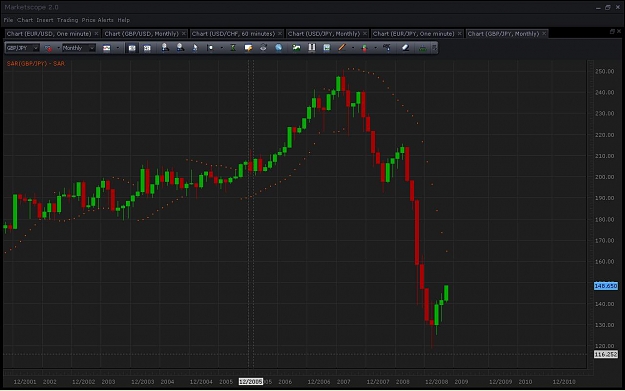Click the grid table toolbar icon
The width and height of the screenshot is (625, 391).
326,48
